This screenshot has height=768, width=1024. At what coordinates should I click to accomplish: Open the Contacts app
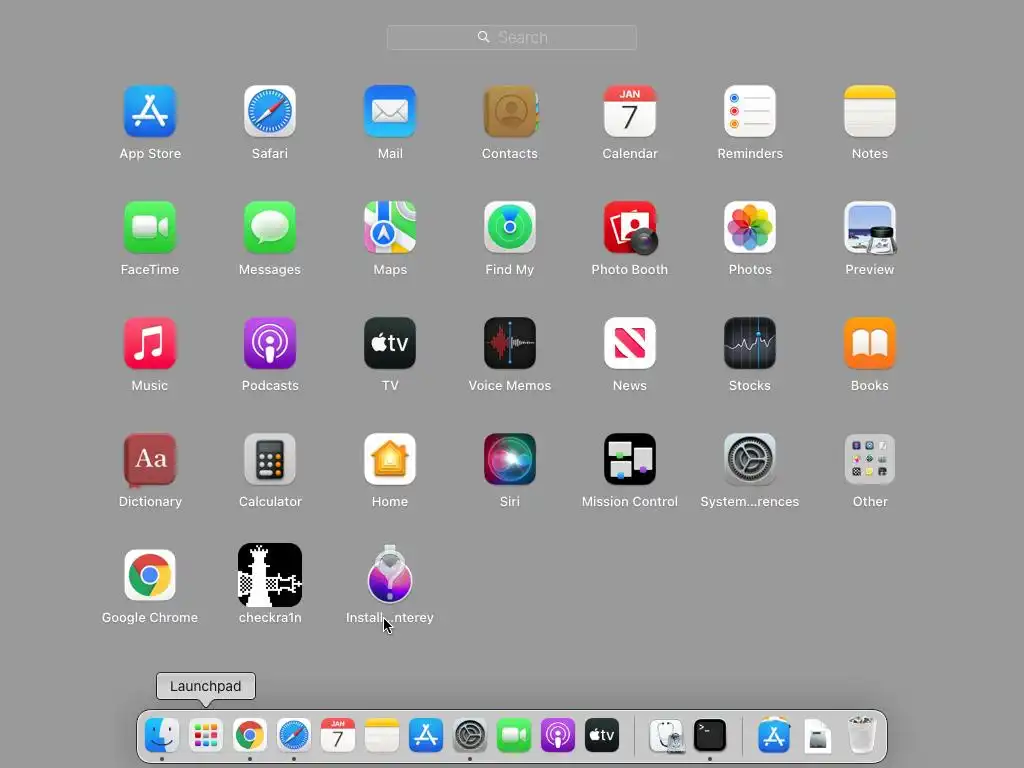click(x=510, y=111)
